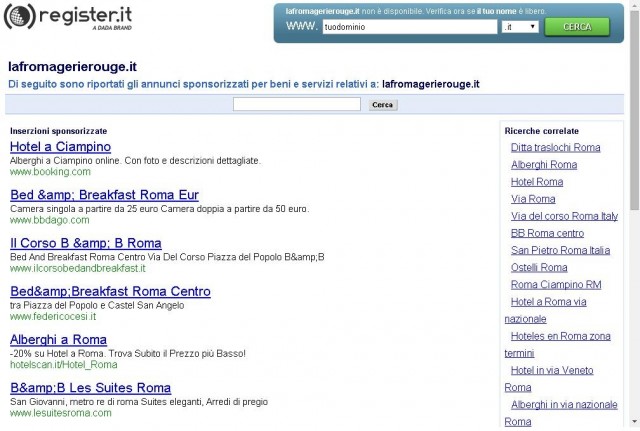The image size is (640, 431).
Task: Select Ditta traslochi Roma related search
Action: pos(556,147)
